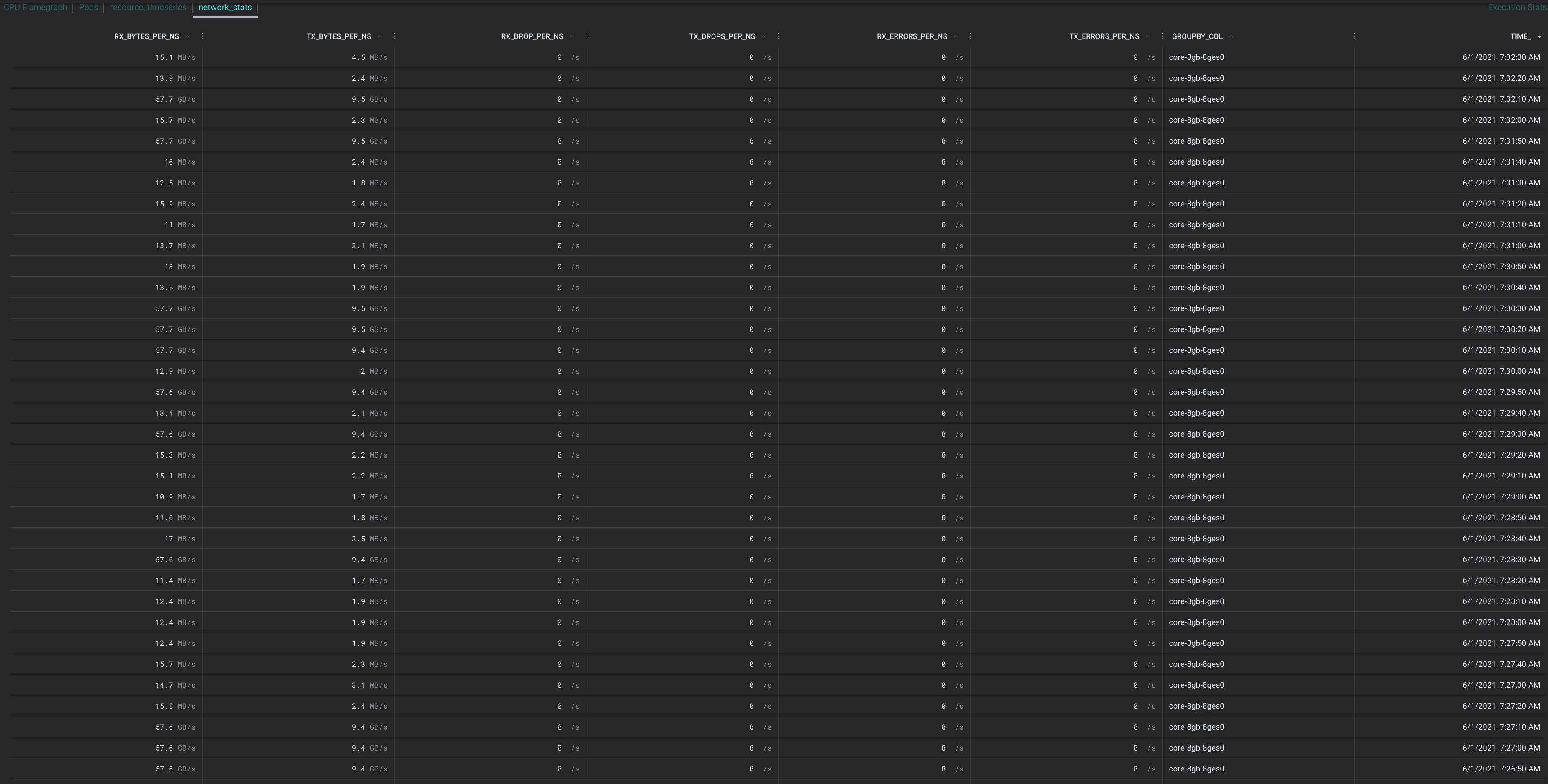Switch to the CPU Flamegraph tab

coord(36,8)
